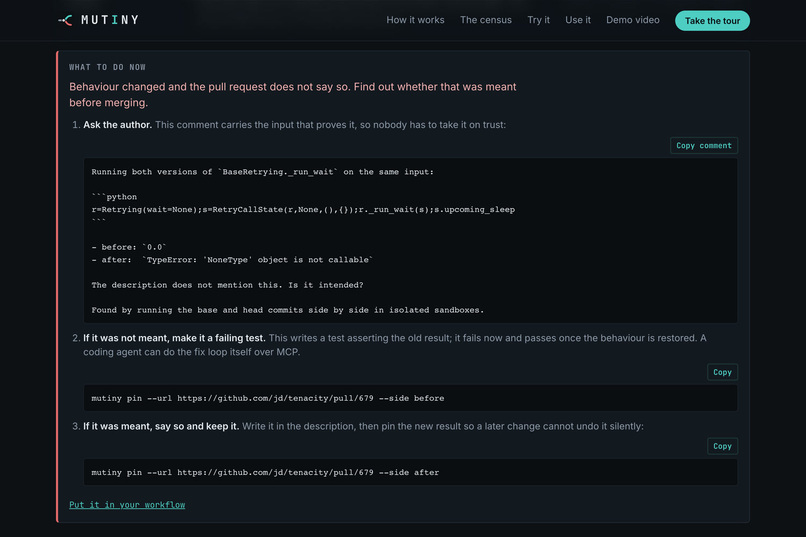Follow the Put it in your workflow link
Viewport: 806px width, 537px height.
(127, 505)
